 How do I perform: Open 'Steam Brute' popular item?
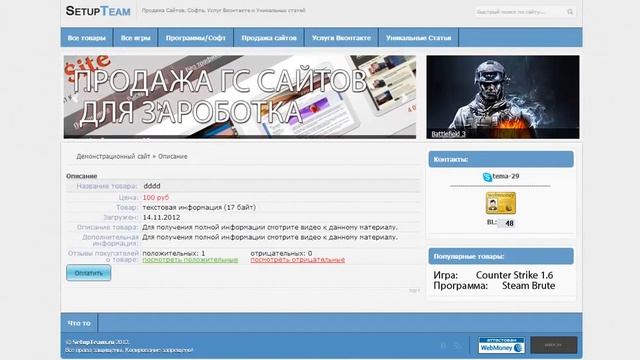coord(528,286)
